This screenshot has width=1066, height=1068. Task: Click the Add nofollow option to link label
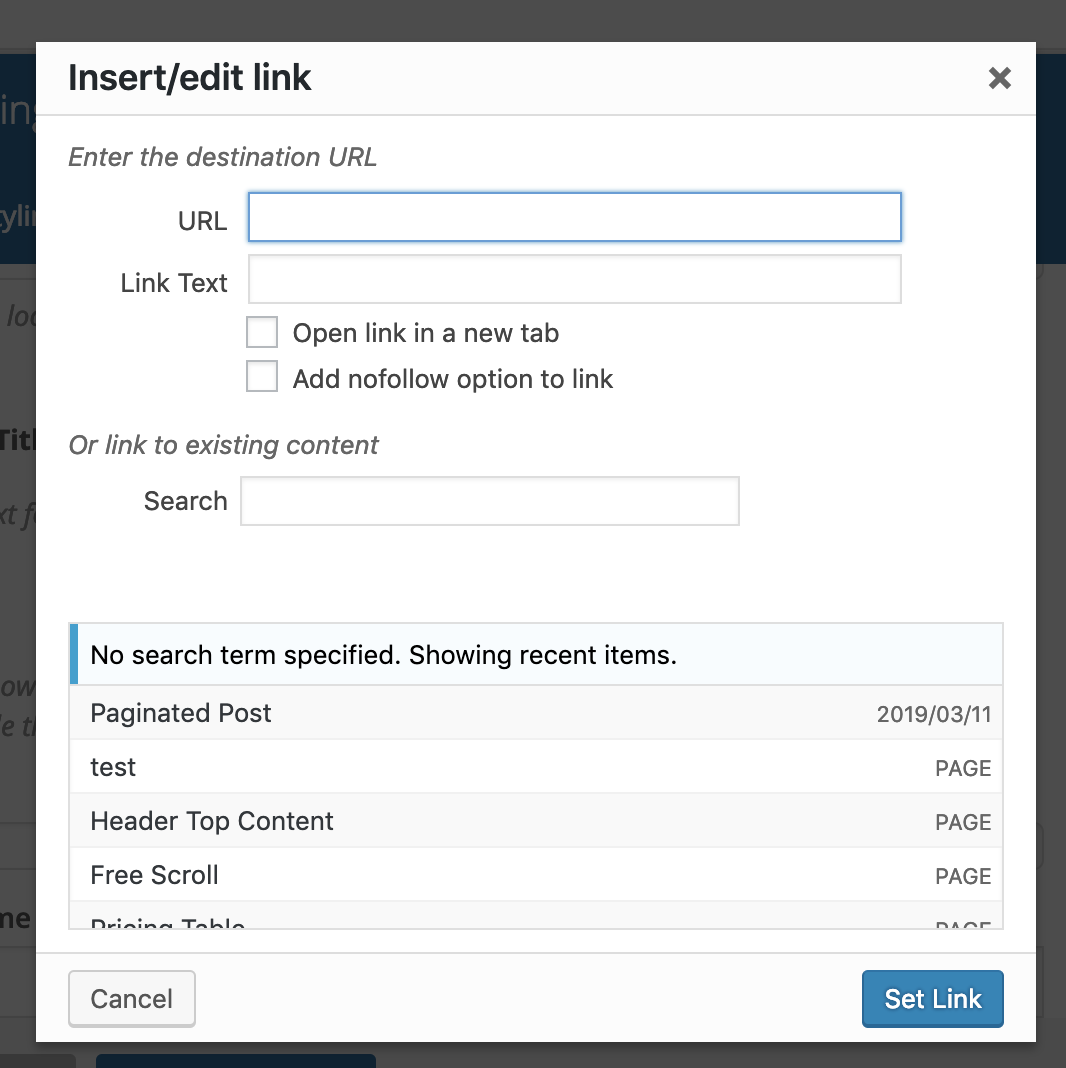click(x=452, y=379)
